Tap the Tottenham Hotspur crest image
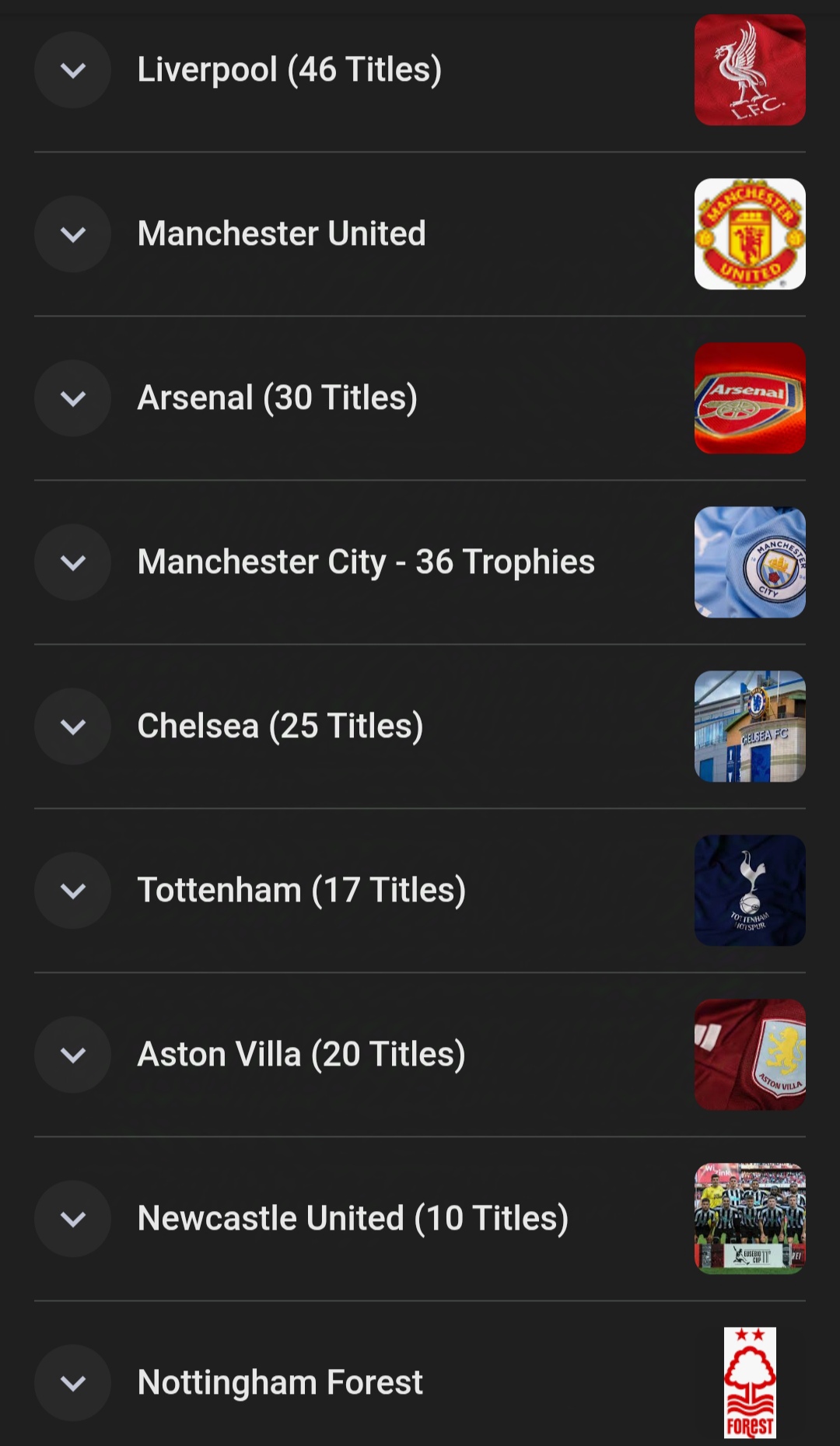 click(x=750, y=891)
